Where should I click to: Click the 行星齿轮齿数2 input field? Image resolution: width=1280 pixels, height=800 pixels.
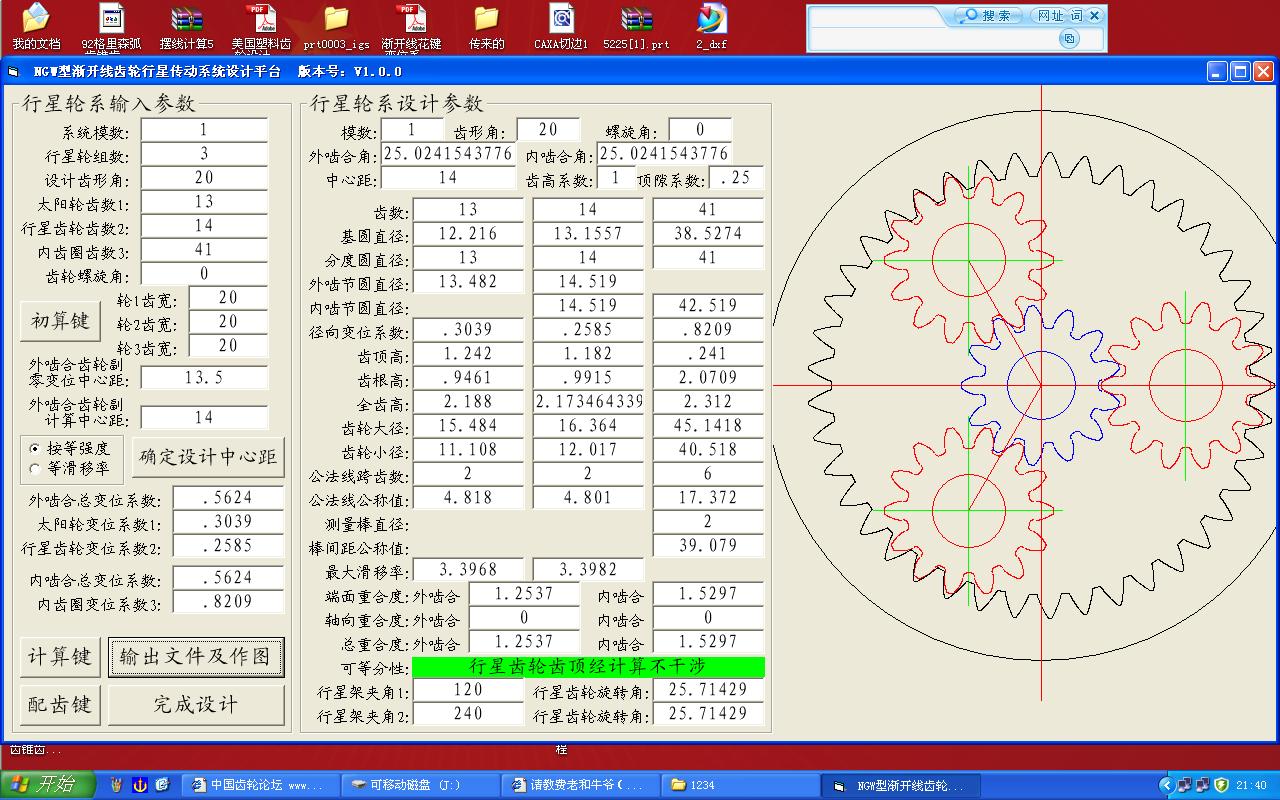click(204, 226)
